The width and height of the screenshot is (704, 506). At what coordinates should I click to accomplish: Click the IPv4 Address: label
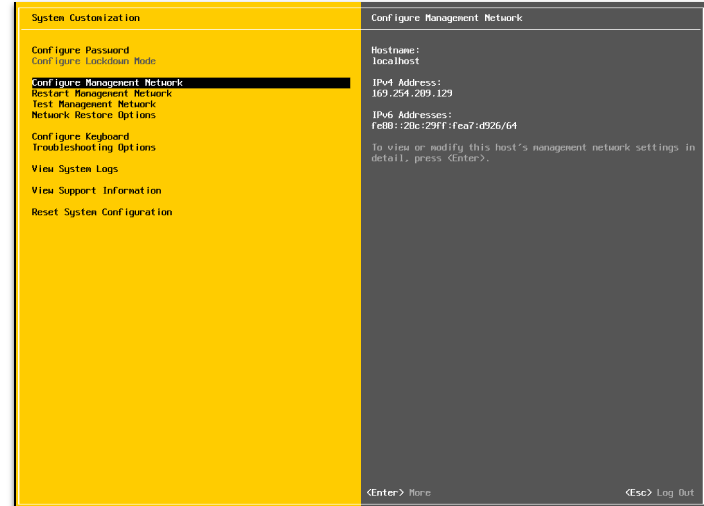click(406, 83)
